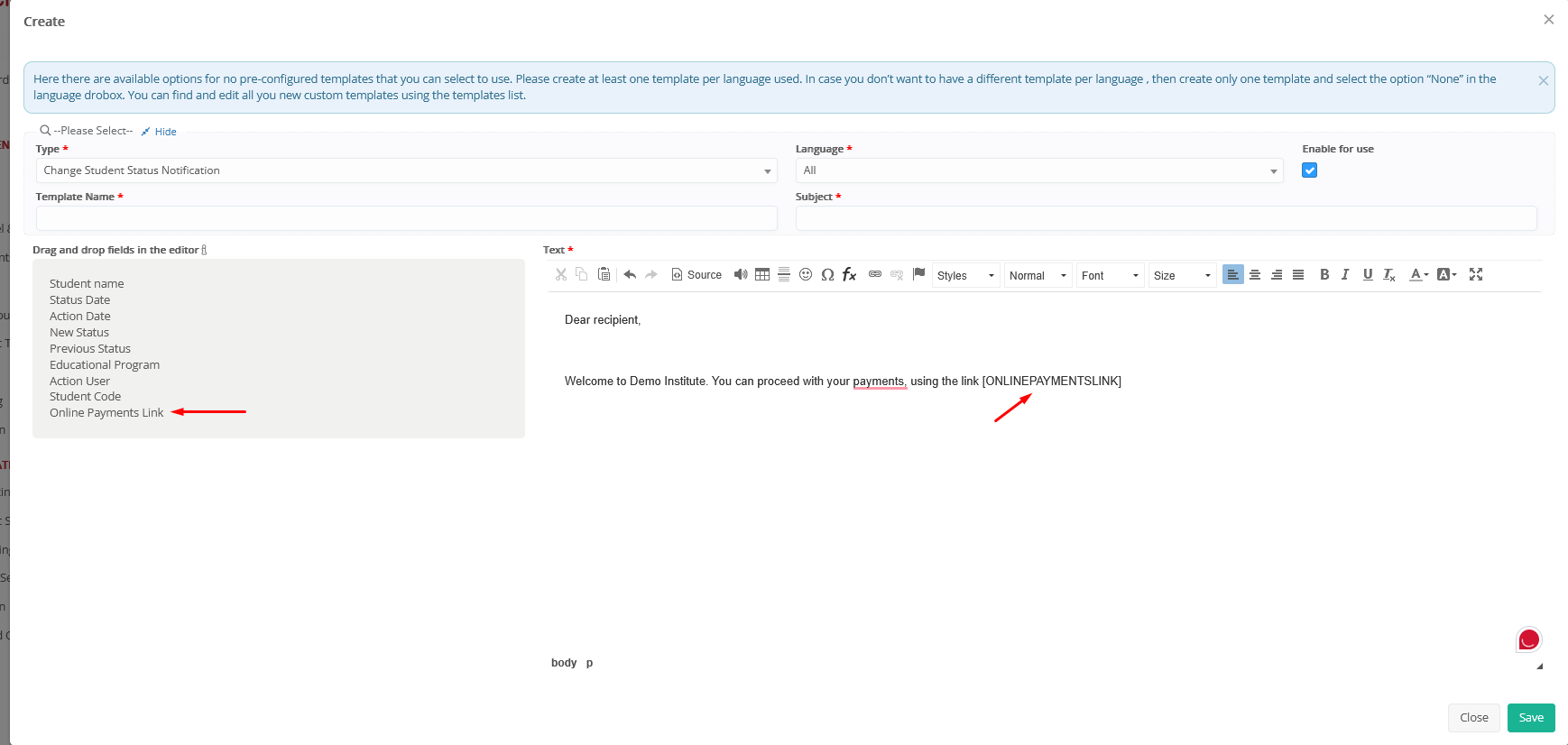
Task: Toggle italic formatting
Action: (x=1345, y=275)
